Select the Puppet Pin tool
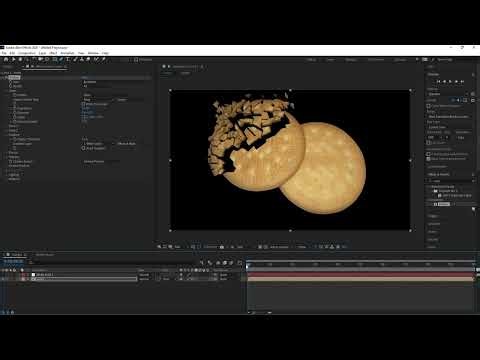 [x=104, y=59]
